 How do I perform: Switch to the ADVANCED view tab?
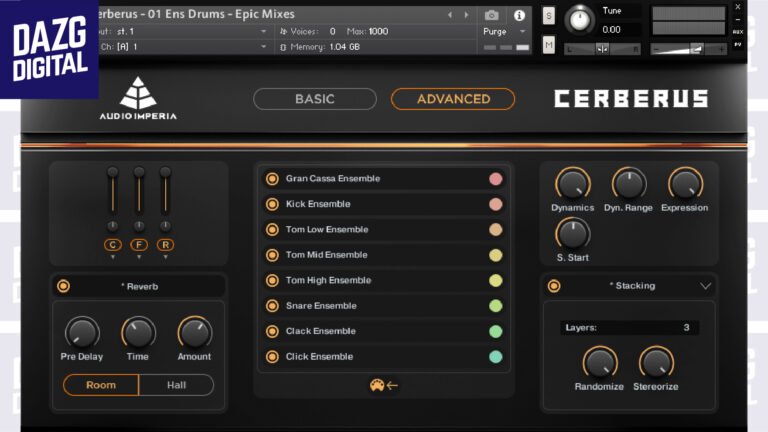coord(453,99)
